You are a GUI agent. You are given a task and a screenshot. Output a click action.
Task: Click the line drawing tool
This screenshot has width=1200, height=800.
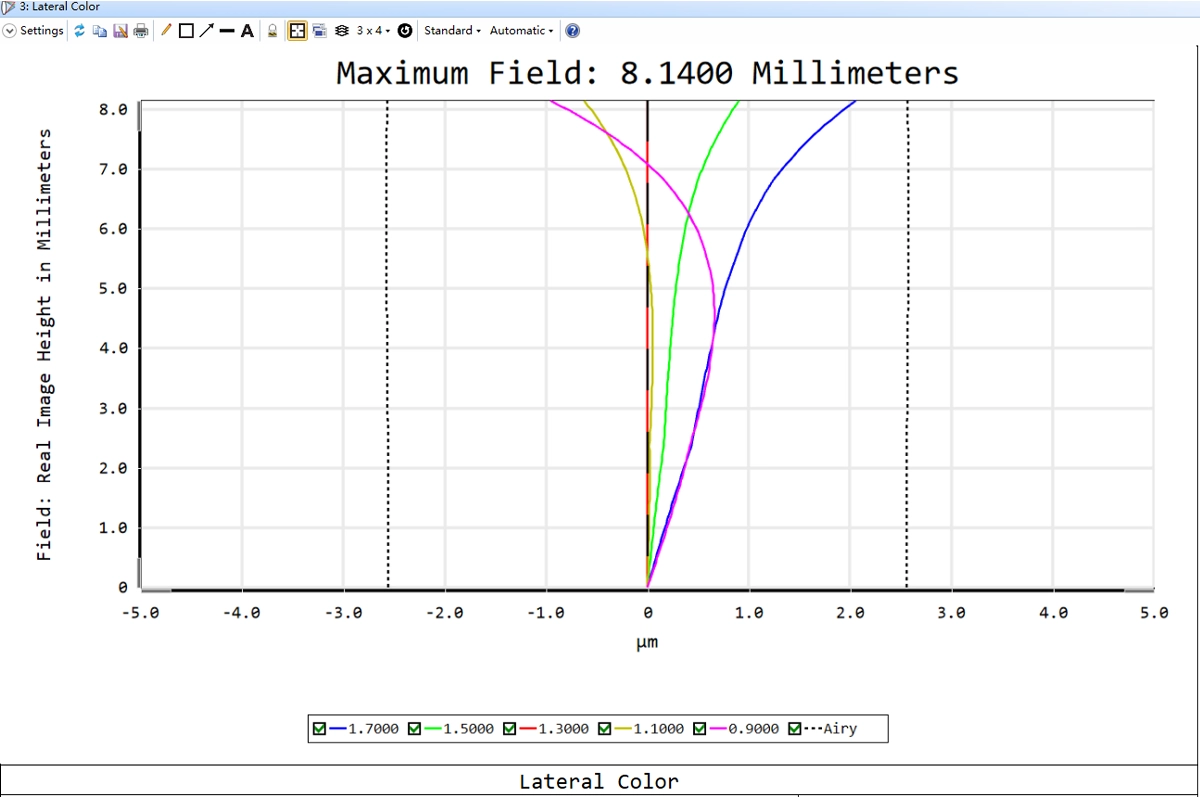tap(227, 31)
